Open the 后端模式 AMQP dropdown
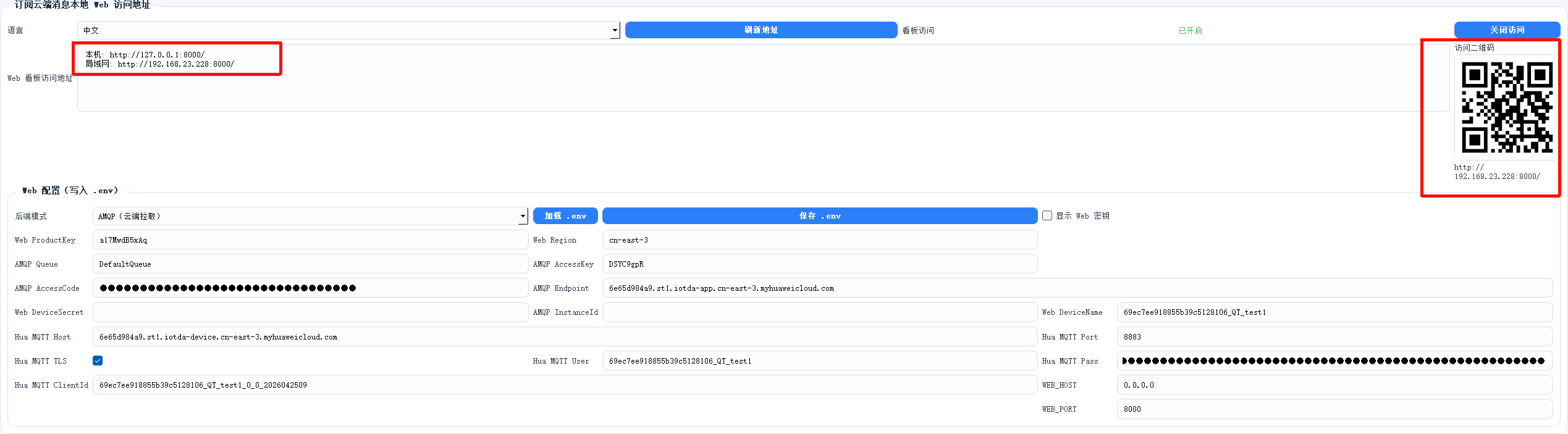Screen dimensions: 1568x434 [310, 216]
